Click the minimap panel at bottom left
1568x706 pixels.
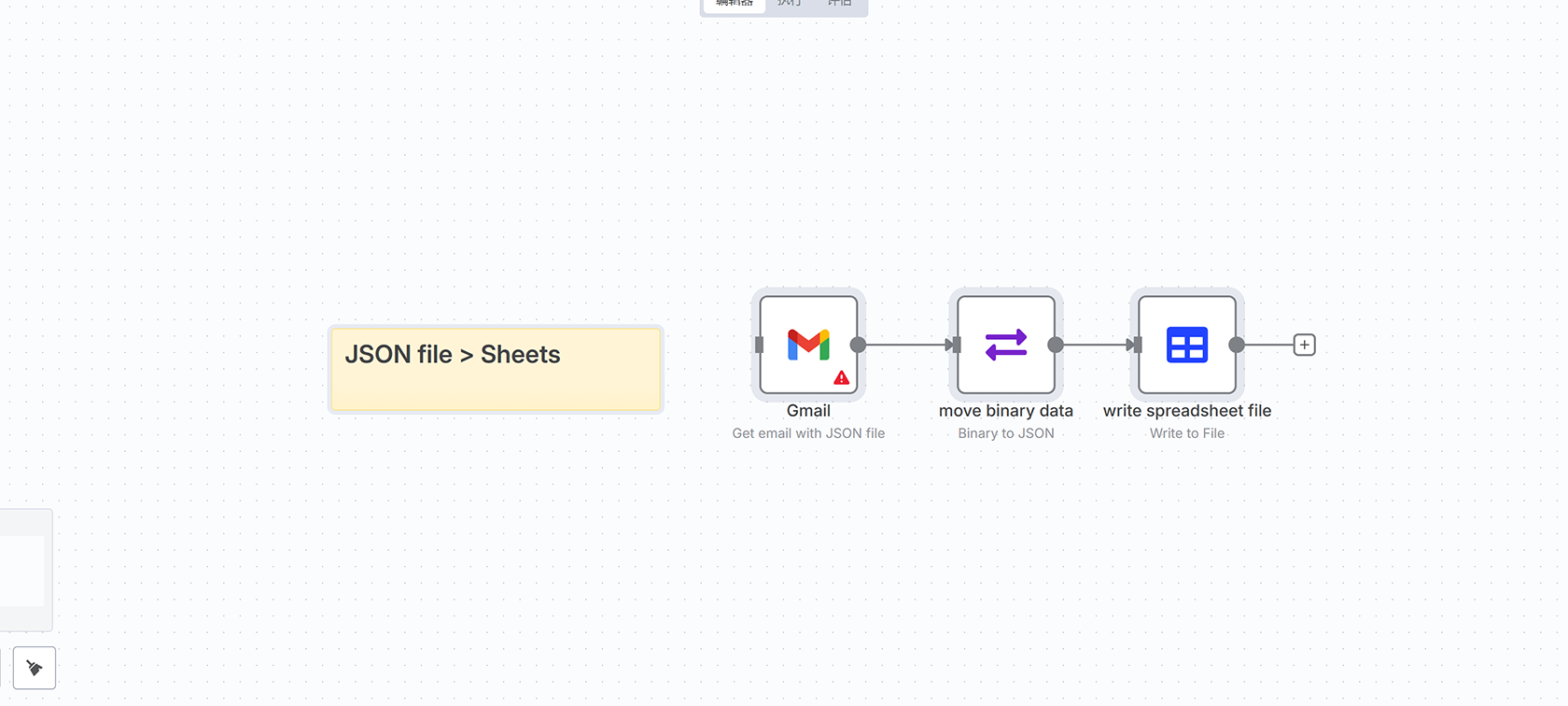click(x=24, y=570)
